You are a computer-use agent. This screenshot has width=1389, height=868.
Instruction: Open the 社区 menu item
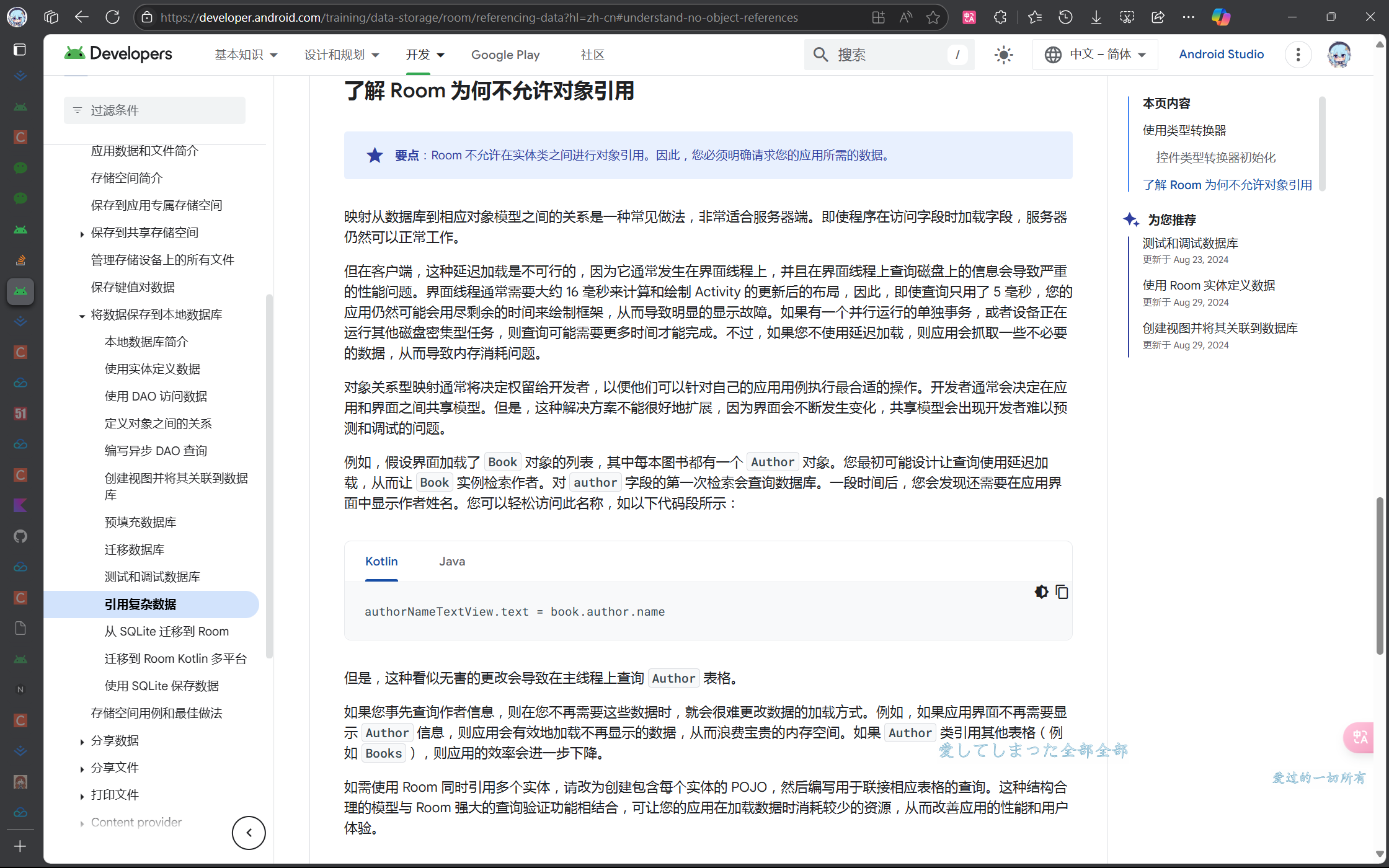[x=592, y=55]
